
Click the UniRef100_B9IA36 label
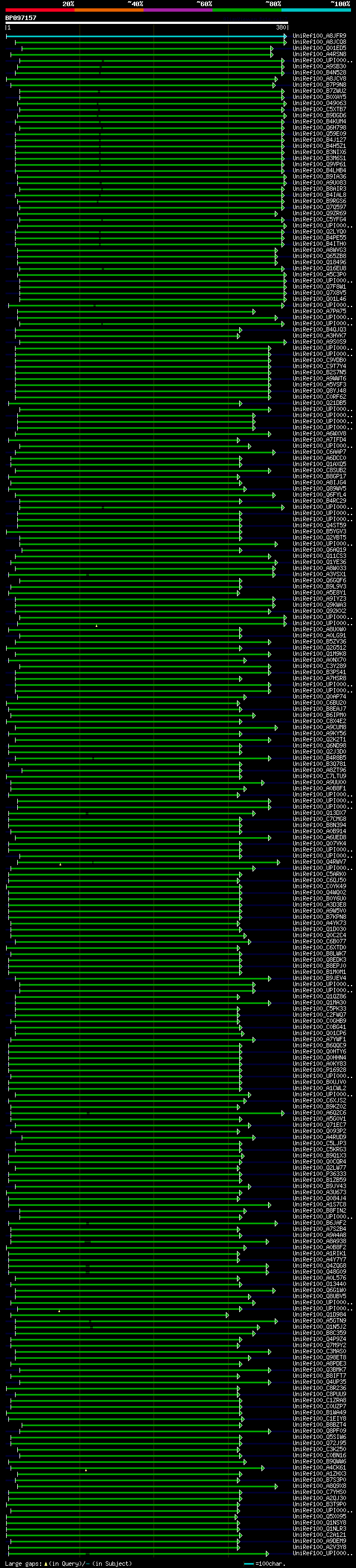click(319, 176)
